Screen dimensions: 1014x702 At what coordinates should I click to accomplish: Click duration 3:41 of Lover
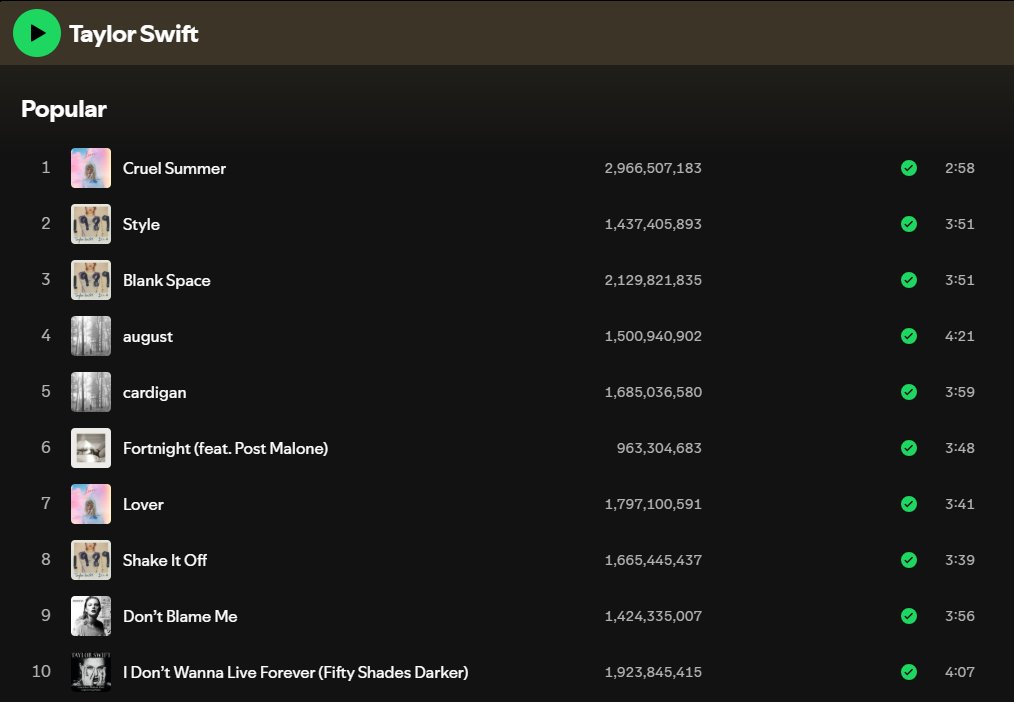pos(960,504)
